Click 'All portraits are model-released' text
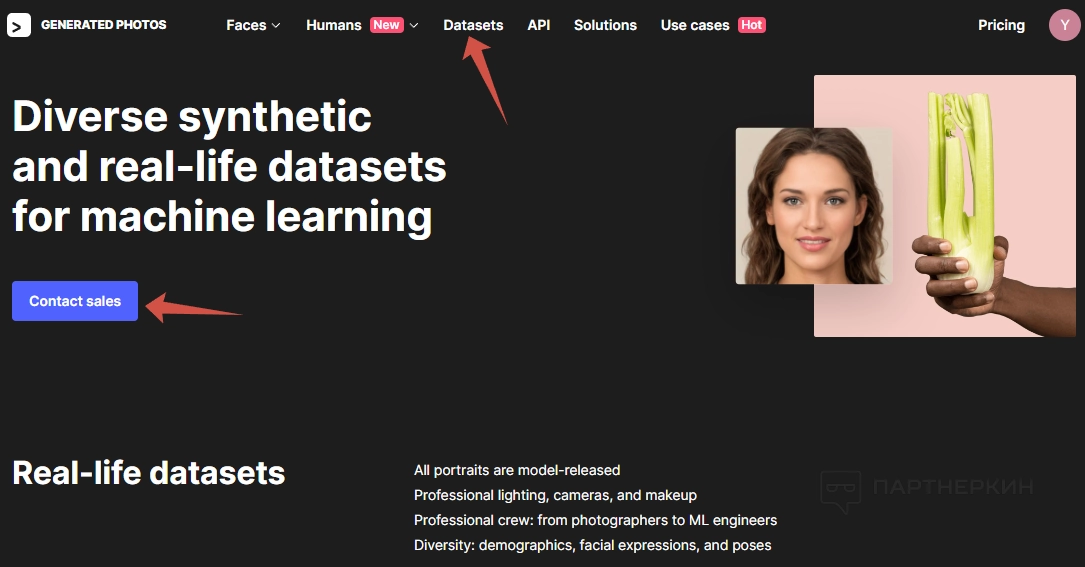The height and width of the screenshot is (567, 1085). (x=517, y=470)
